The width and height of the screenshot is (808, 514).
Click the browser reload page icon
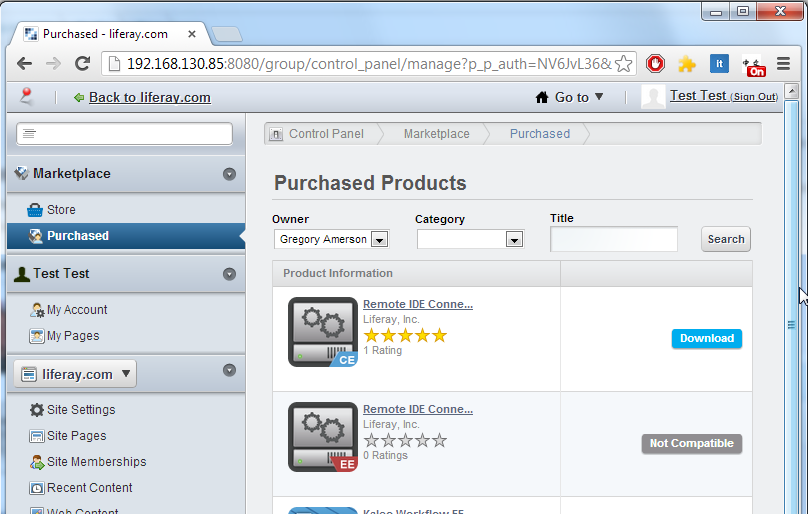(83, 64)
